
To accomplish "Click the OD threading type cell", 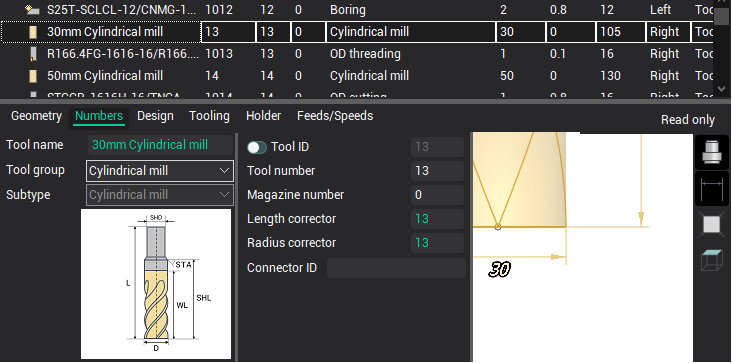I will pyautogui.click(x=365, y=54).
